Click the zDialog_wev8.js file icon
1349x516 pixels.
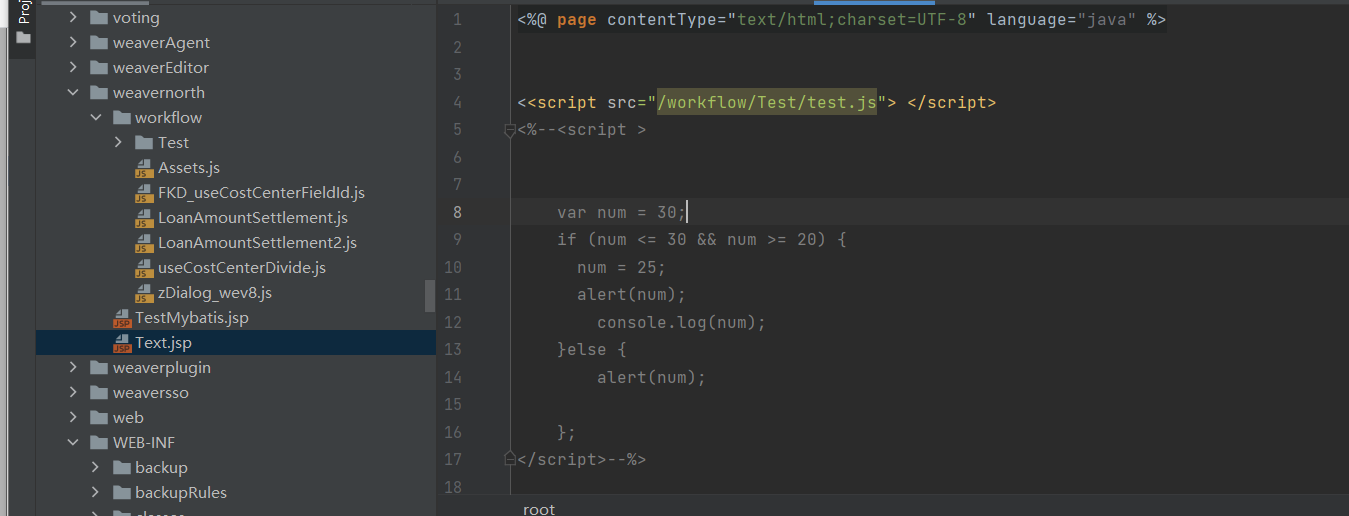(143, 293)
